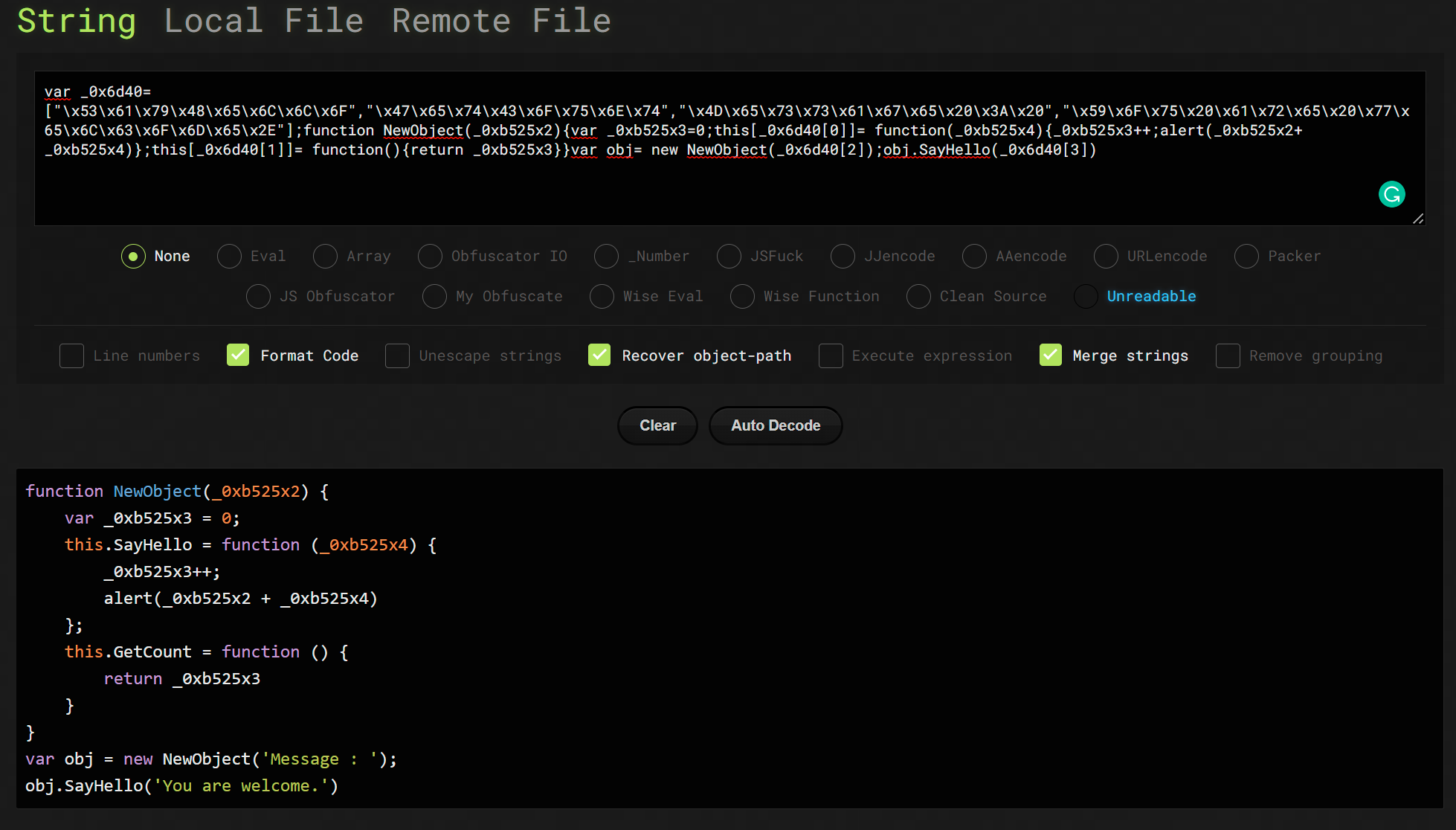Click the Auto Decode button
The width and height of the screenshot is (1456, 830).
pos(776,425)
